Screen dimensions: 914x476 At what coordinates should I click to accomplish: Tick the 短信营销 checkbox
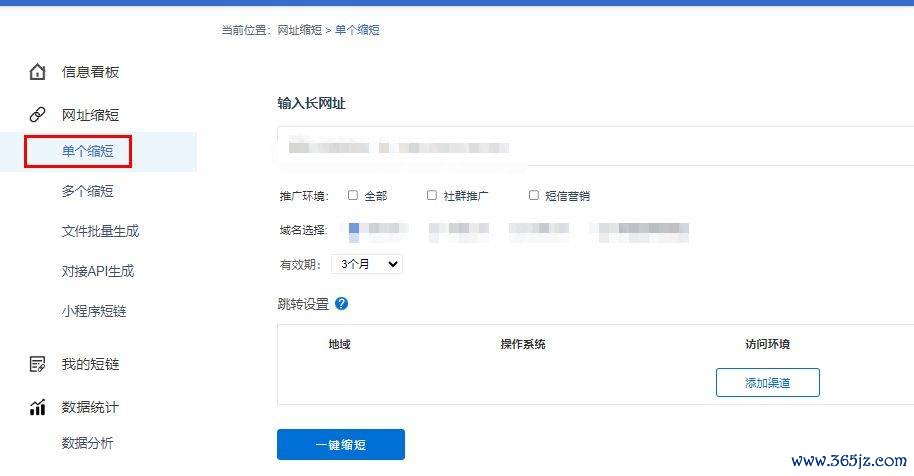[533, 195]
